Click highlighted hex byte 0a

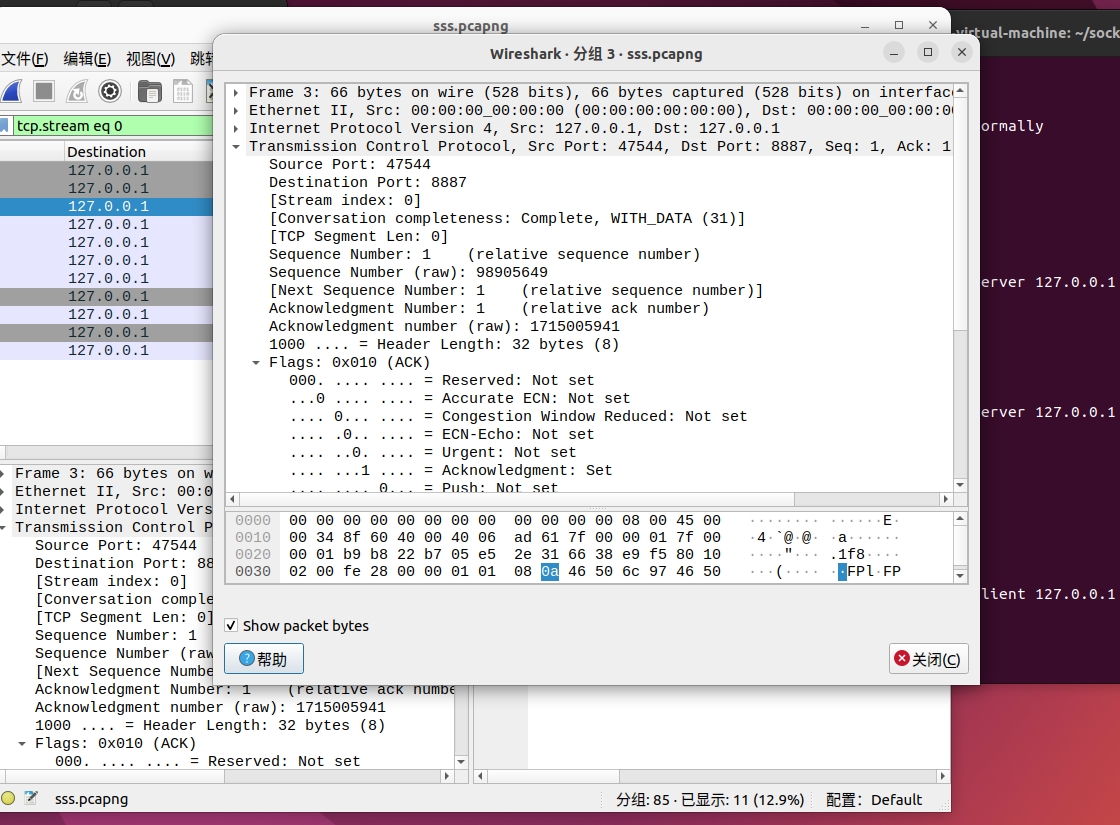coord(550,571)
